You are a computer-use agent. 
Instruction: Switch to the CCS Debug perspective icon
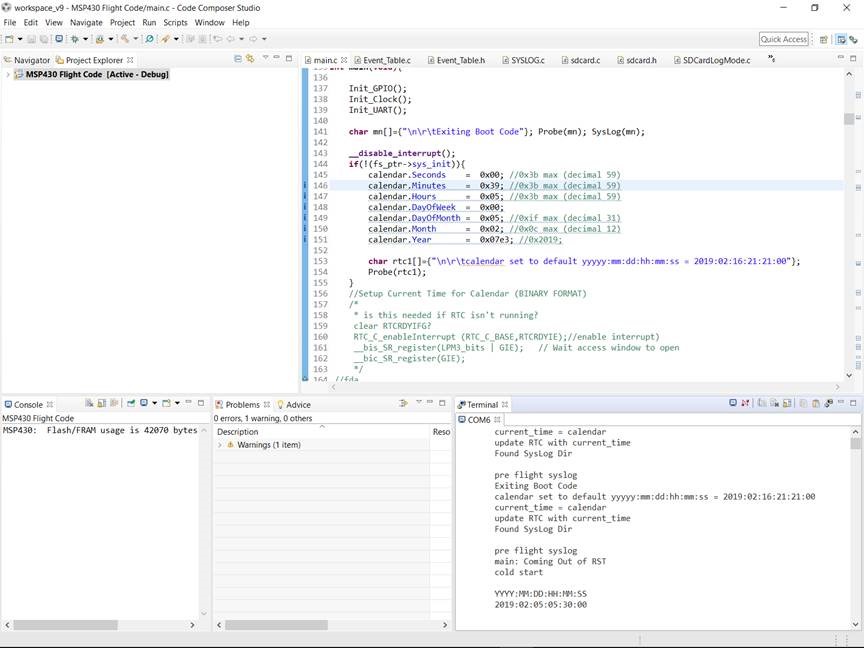pyautogui.click(x=851, y=39)
